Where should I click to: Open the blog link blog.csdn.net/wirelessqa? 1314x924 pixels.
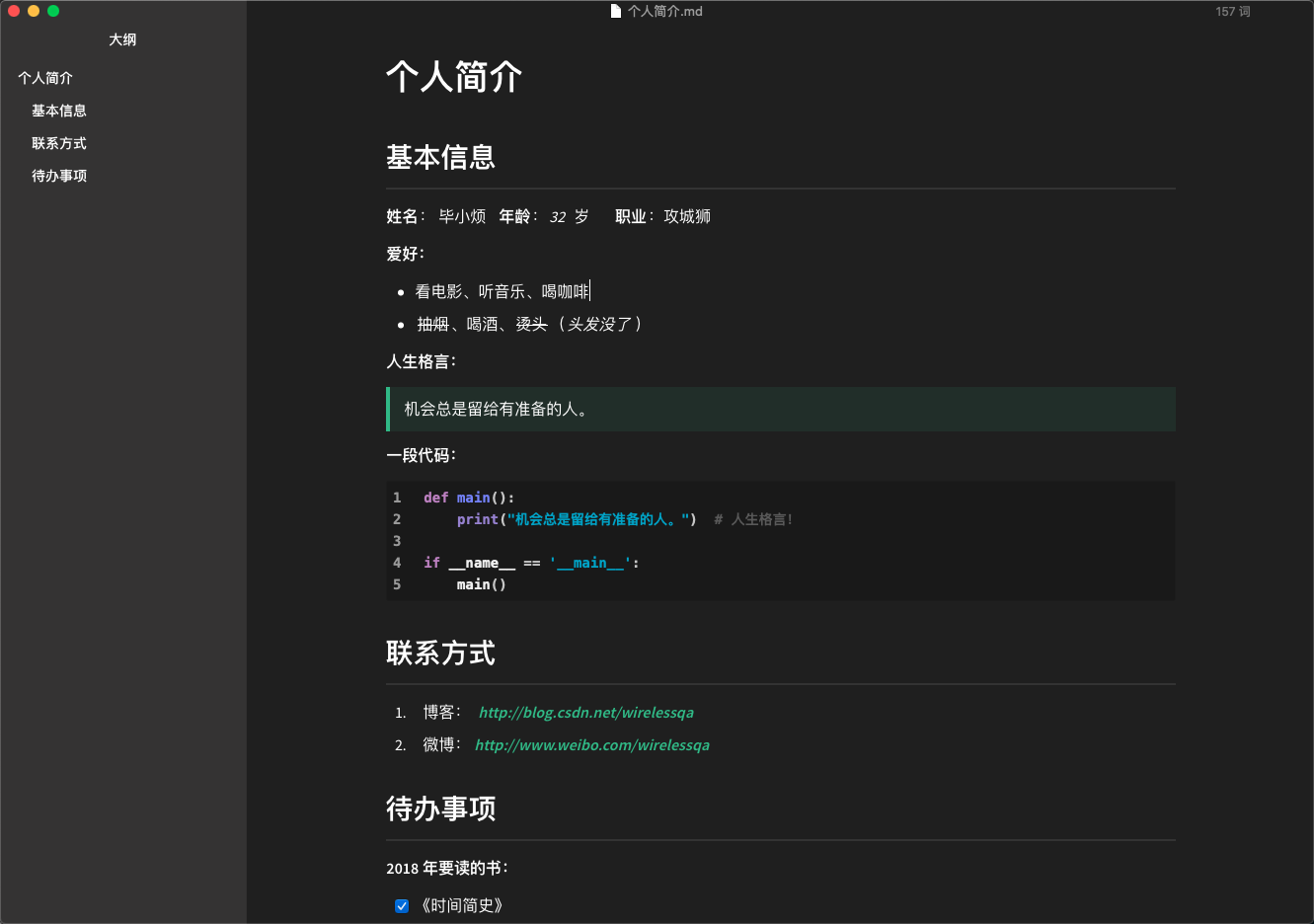point(586,712)
